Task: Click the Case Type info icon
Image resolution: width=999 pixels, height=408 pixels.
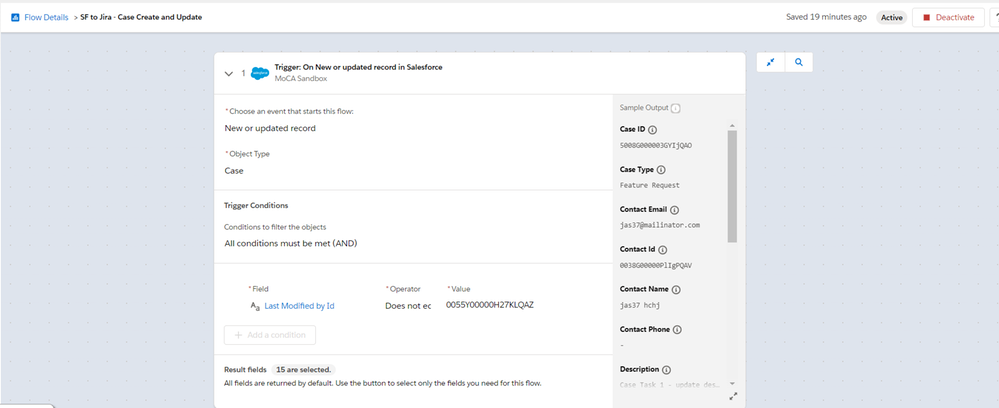Action: (661, 170)
